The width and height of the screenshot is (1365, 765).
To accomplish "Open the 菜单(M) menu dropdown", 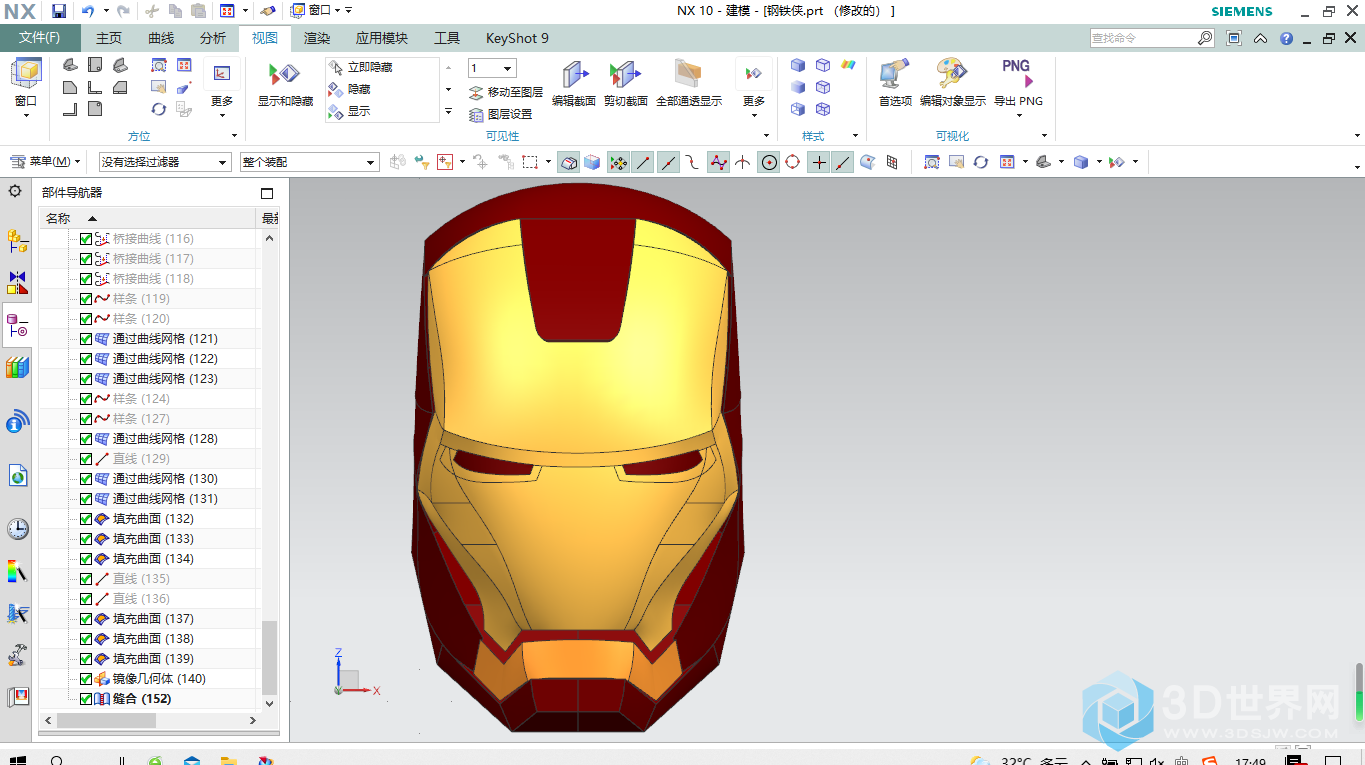I will (46, 162).
